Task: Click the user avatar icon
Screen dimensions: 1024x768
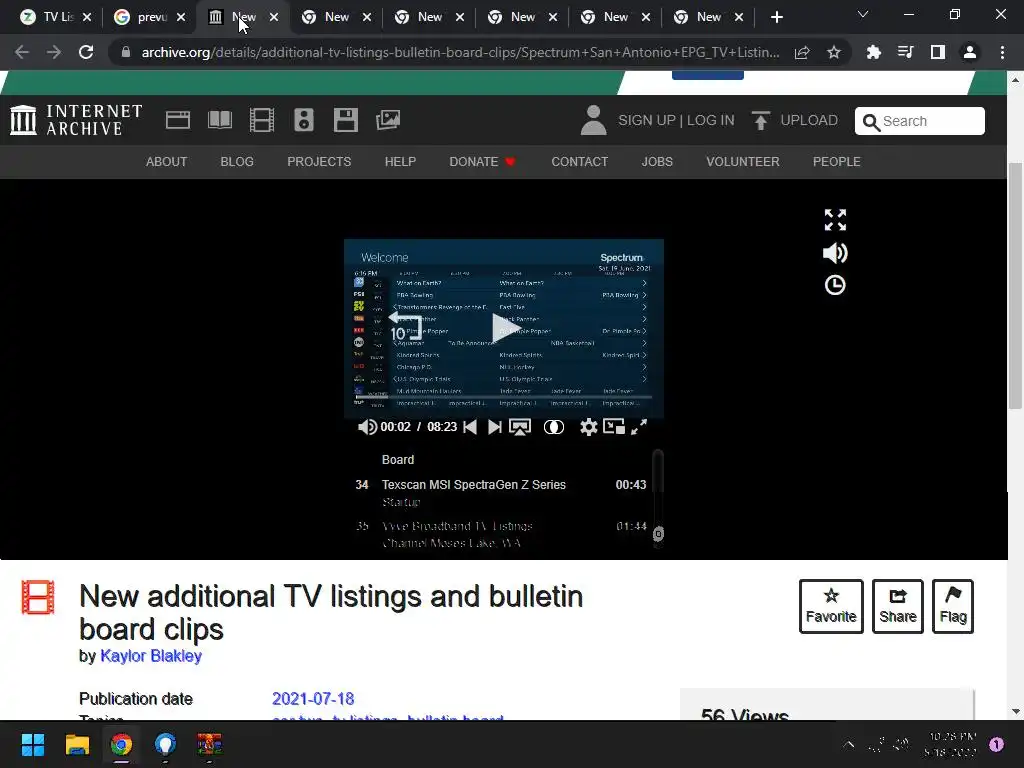Action: pos(594,120)
